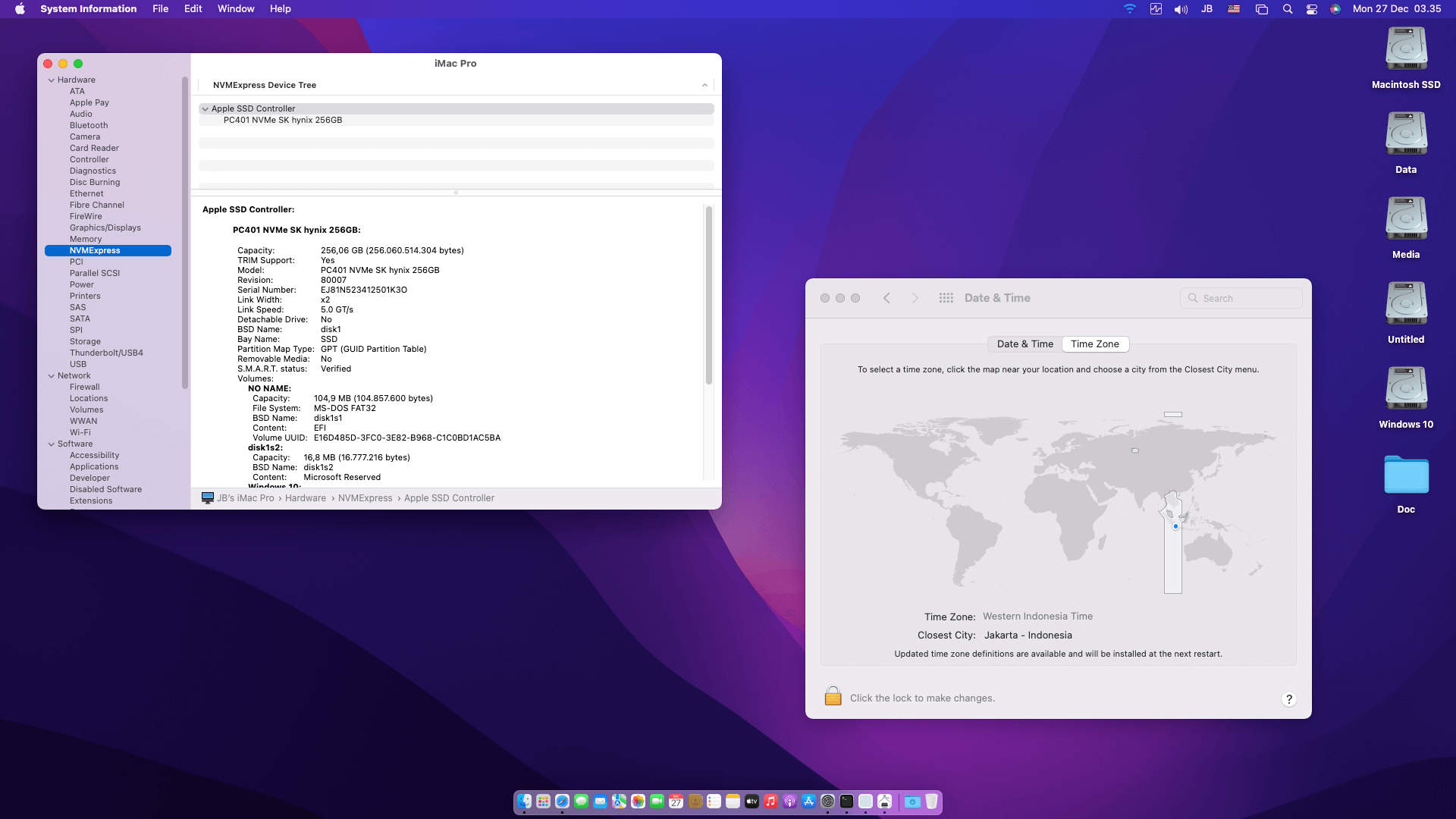Open Terminal from the Dock
The height and width of the screenshot is (819, 1456).
pos(846,802)
